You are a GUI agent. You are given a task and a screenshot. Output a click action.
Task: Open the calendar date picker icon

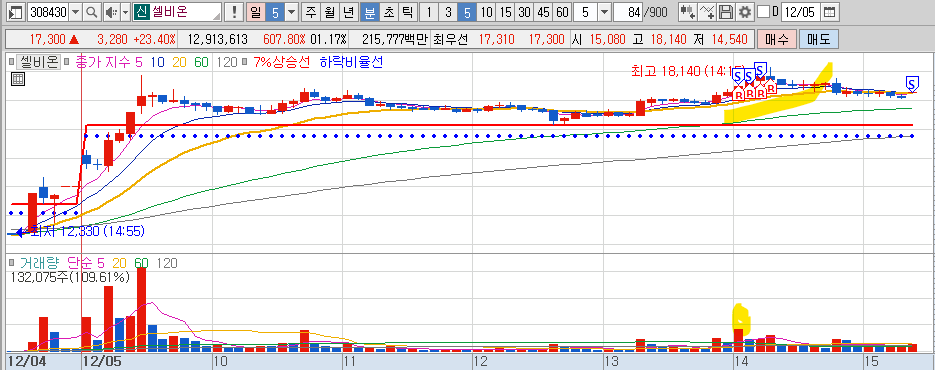coord(829,12)
